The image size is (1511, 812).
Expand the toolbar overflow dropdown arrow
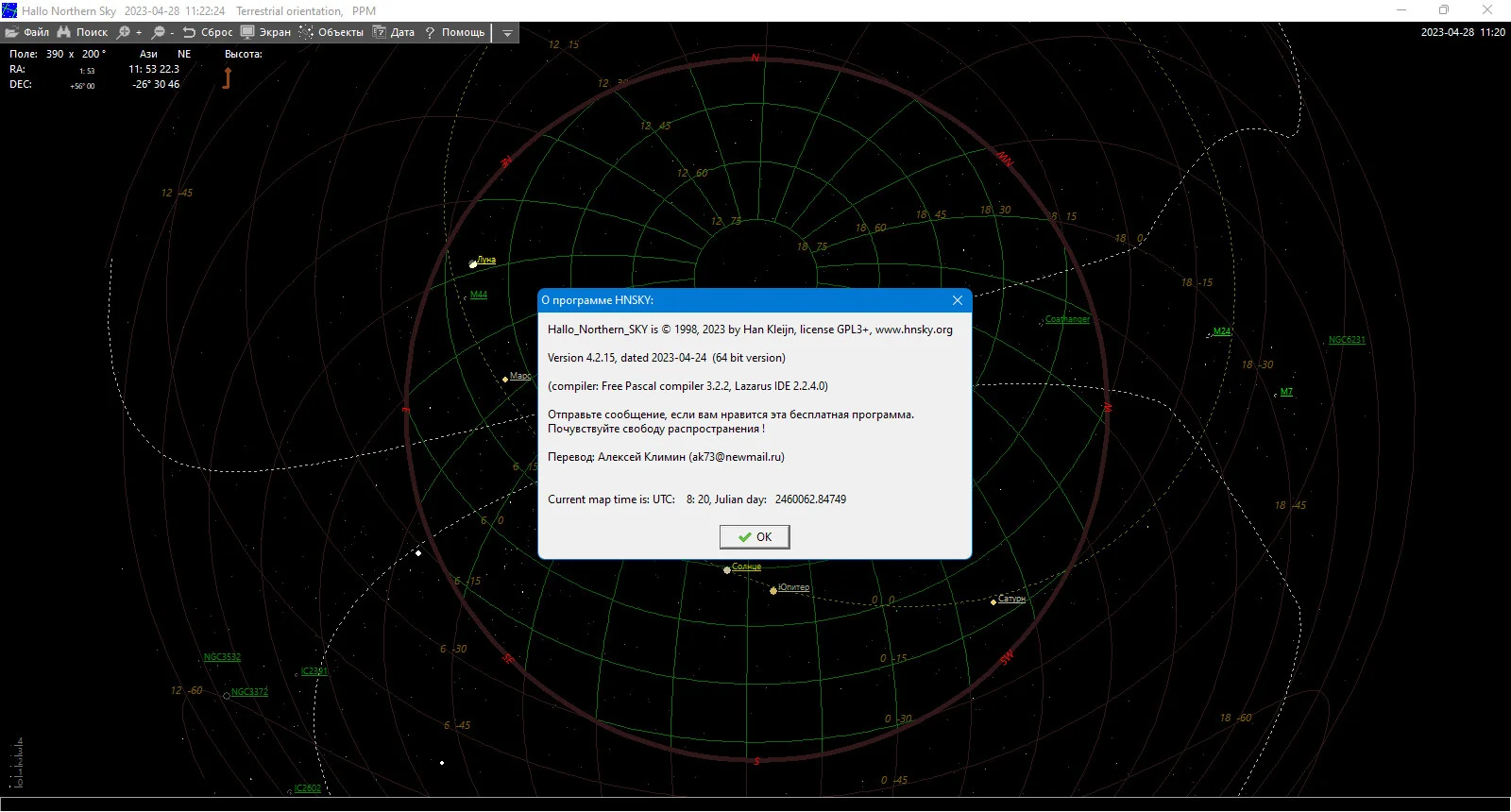507,33
